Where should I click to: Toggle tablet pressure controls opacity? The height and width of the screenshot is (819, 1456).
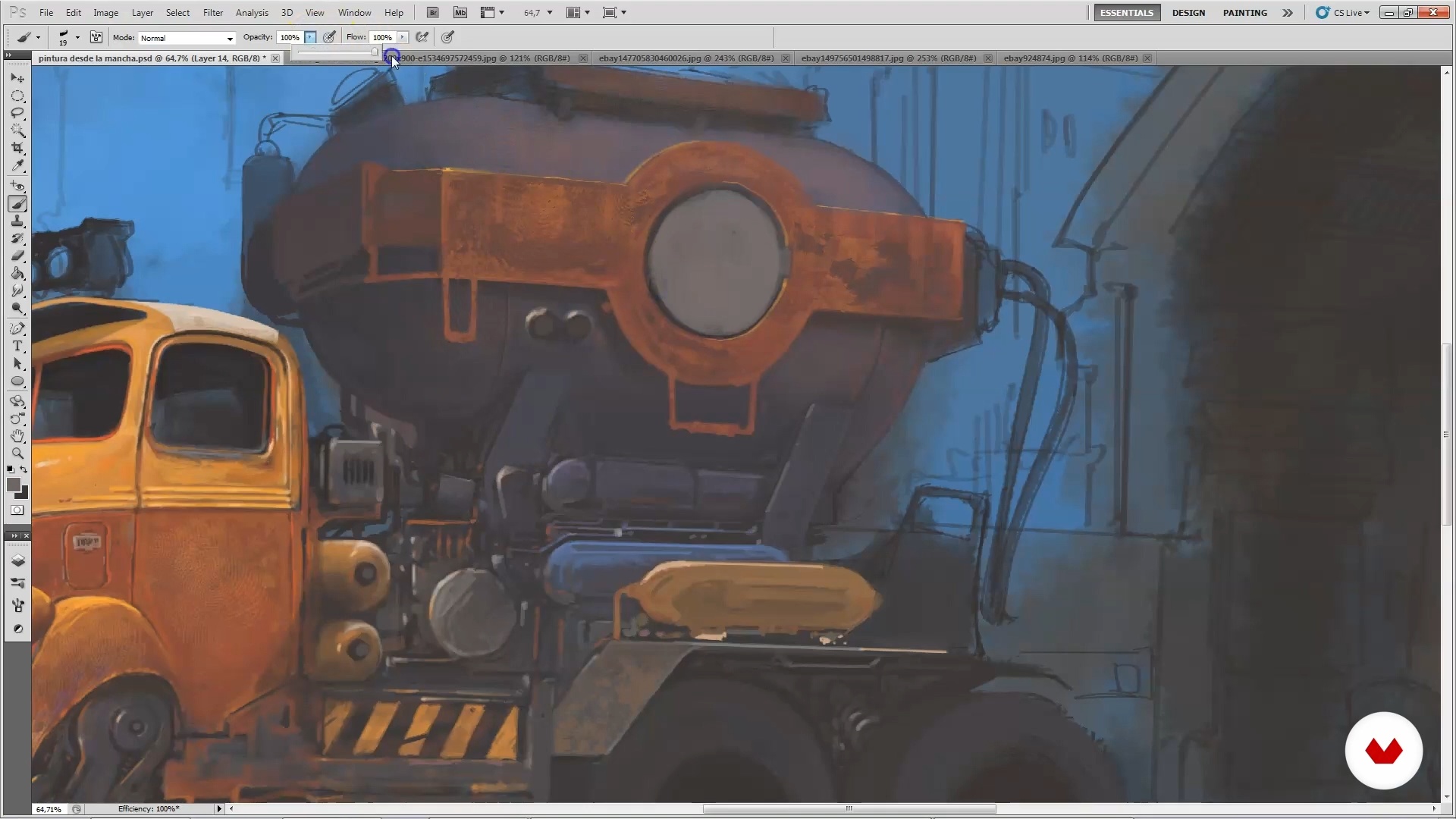click(x=329, y=37)
